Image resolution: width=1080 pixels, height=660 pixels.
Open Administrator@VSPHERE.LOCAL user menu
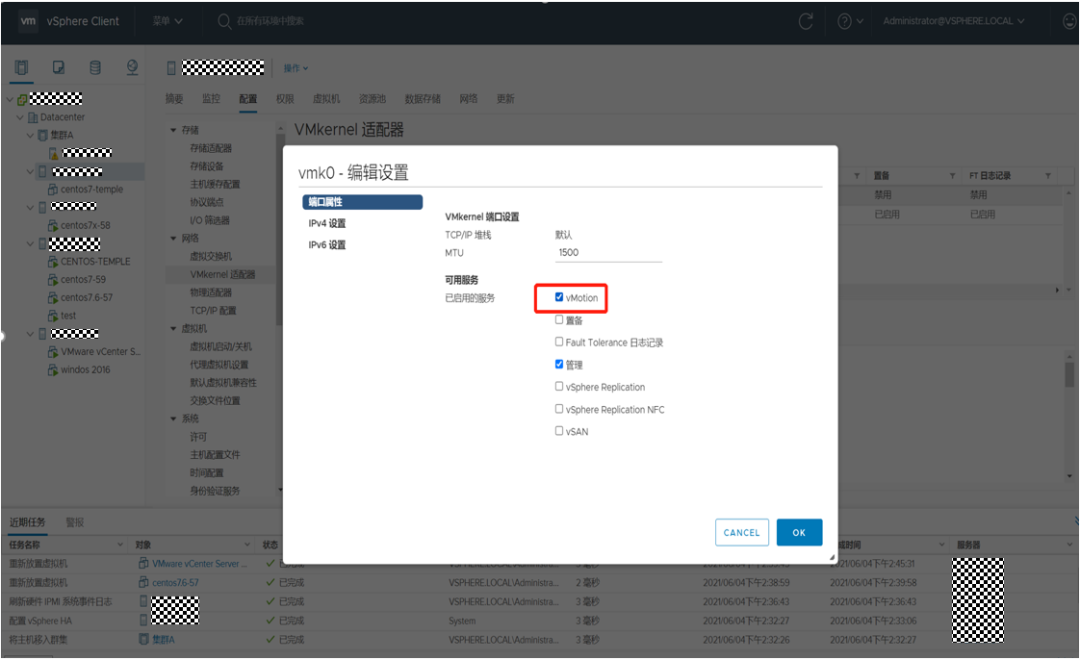pyautogui.click(x=954, y=21)
